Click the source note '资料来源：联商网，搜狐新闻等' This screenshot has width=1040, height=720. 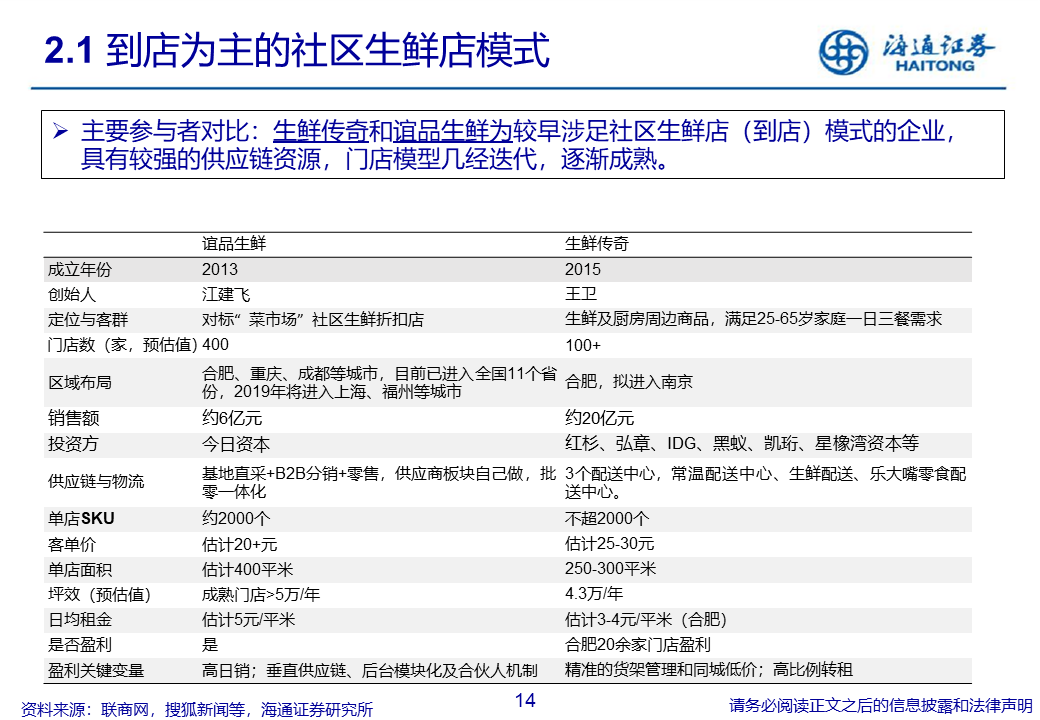tap(197, 709)
